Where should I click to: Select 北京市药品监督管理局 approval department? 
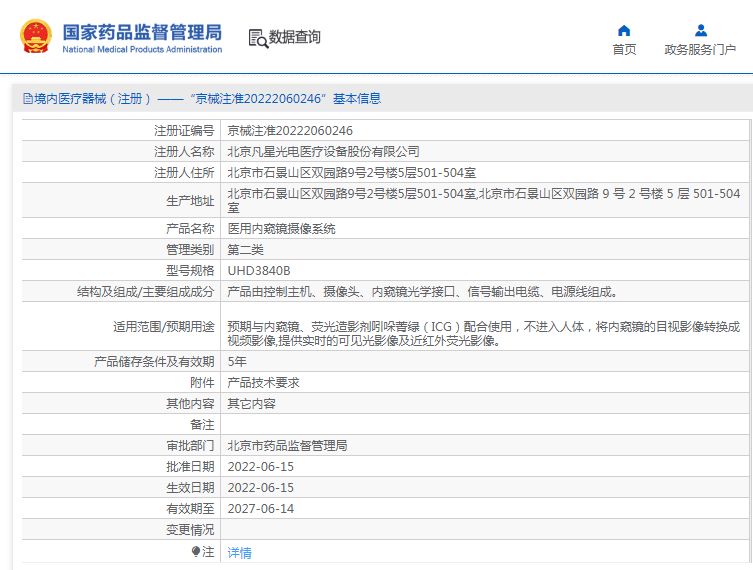coord(287,446)
